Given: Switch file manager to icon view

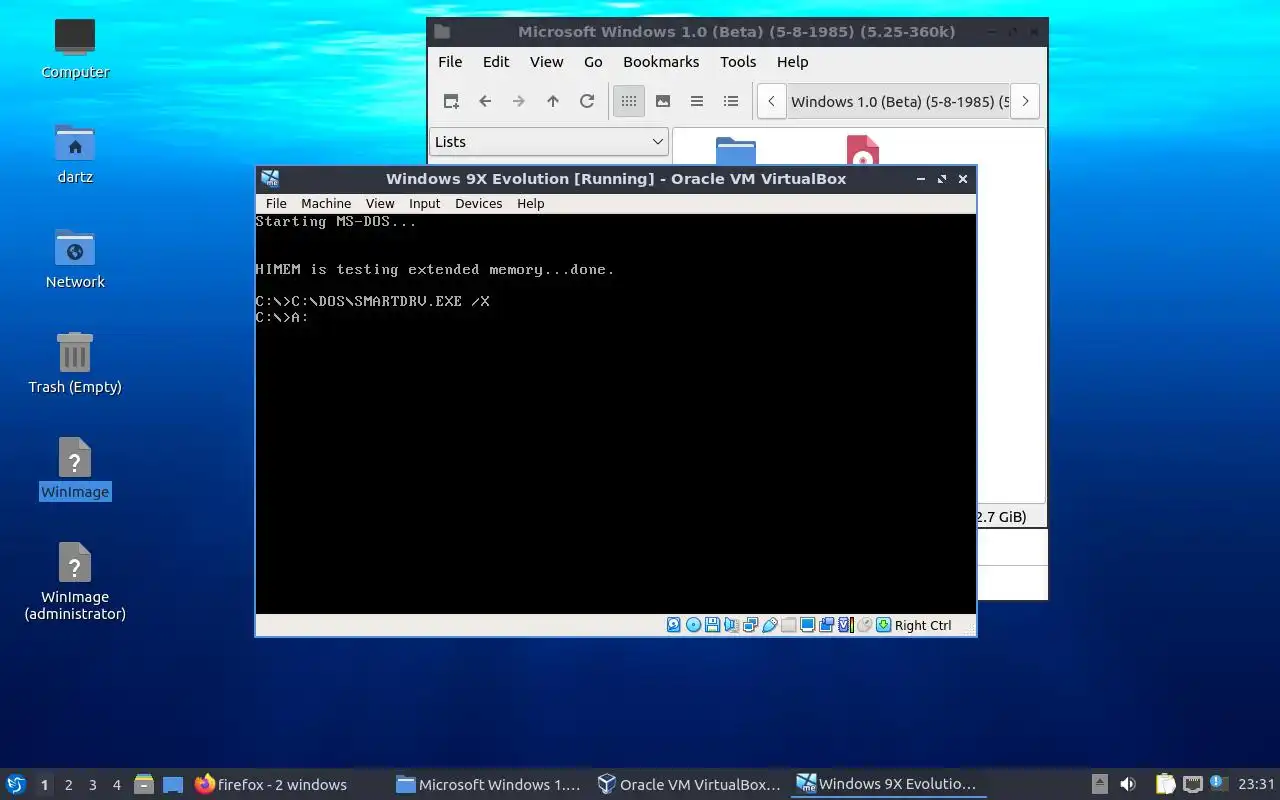Looking at the screenshot, I should pos(629,101).
